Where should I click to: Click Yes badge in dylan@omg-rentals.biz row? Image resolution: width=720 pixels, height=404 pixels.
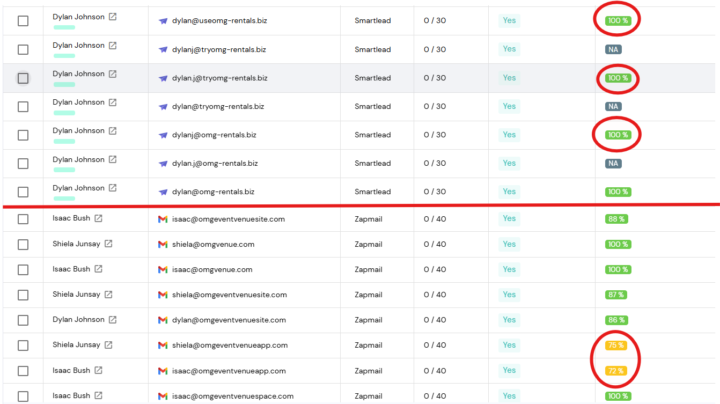tap(509, 191)
